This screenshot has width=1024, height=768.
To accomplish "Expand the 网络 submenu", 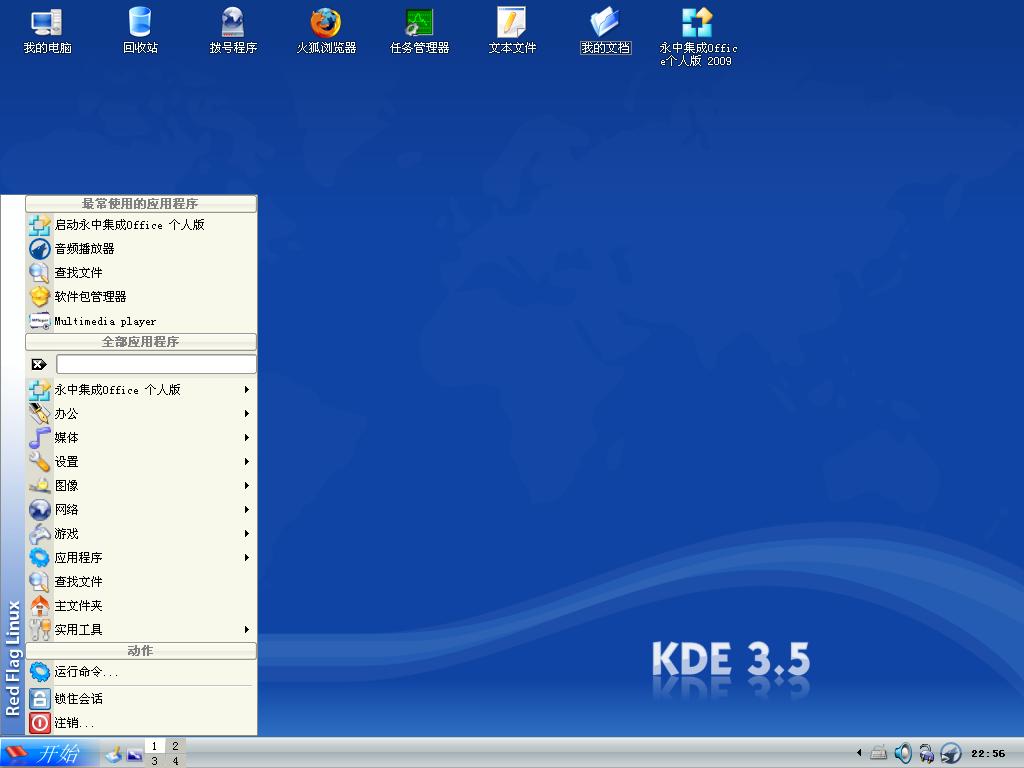I will (x=141, y=510).
